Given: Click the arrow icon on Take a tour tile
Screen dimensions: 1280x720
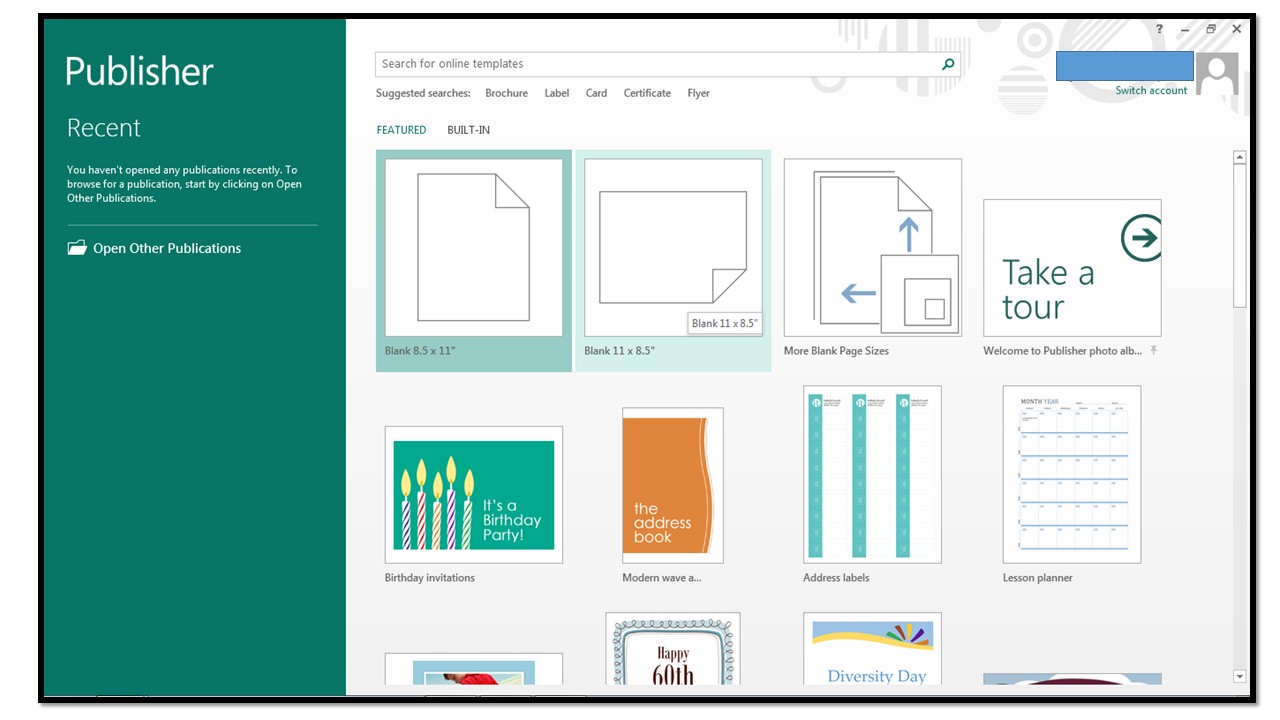Looking at the screenshot, I should [1142, 238].
